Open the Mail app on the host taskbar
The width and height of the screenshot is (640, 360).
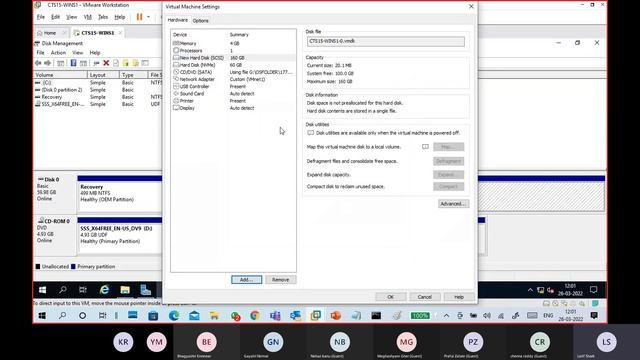coord(194,316)
